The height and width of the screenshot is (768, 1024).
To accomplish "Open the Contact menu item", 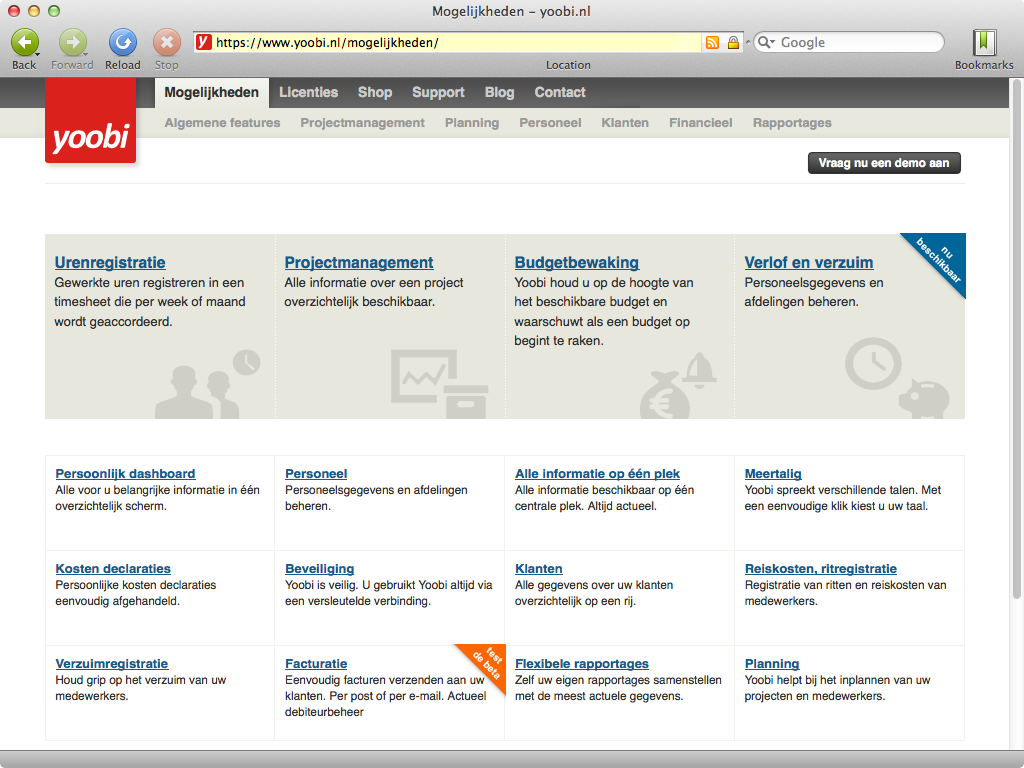I will tap(560, 93).
